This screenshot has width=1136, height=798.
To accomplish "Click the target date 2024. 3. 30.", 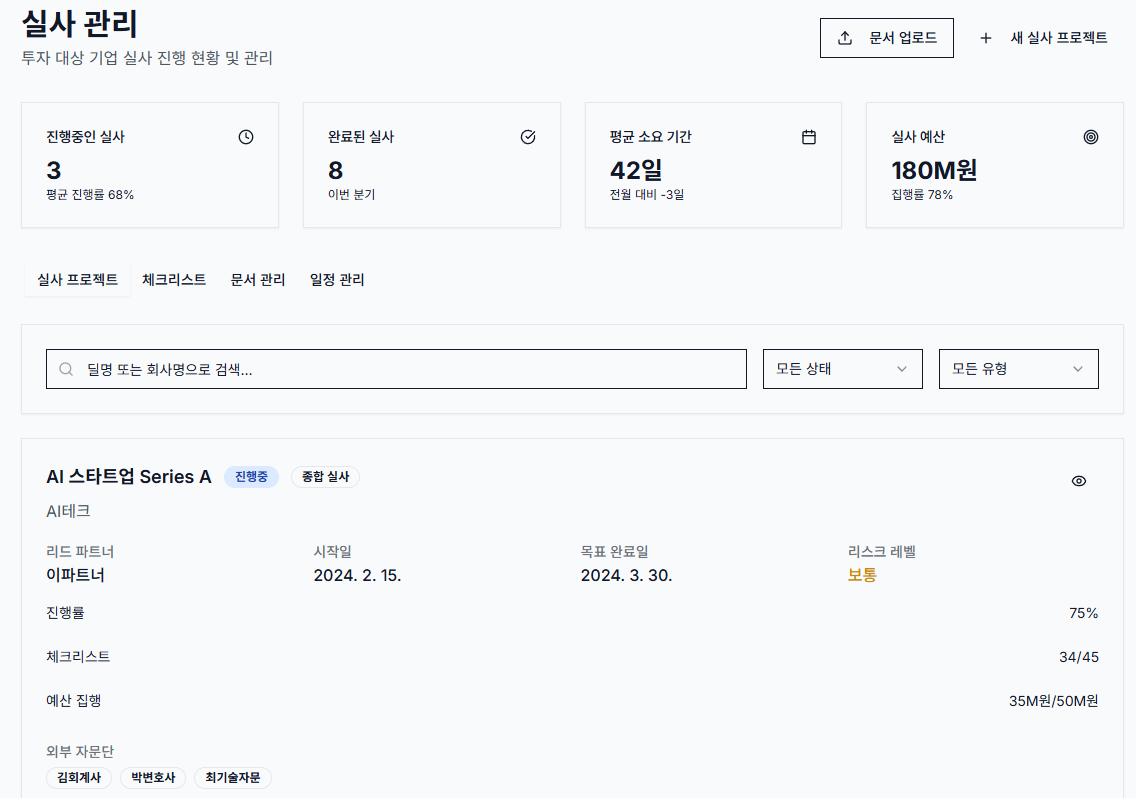I will tap(626, 575).
